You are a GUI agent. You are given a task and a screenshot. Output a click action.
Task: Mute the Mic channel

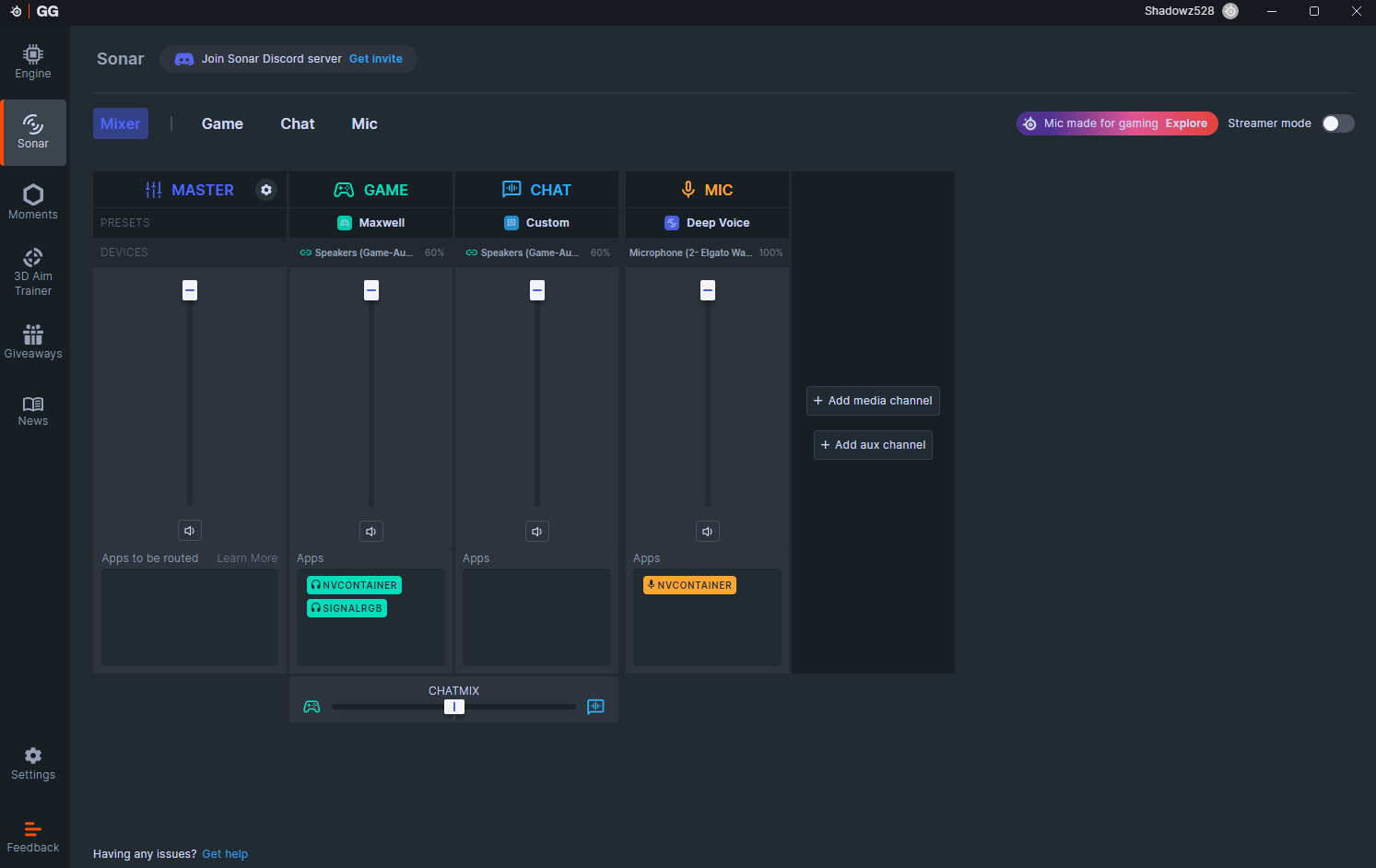[708, 532]
